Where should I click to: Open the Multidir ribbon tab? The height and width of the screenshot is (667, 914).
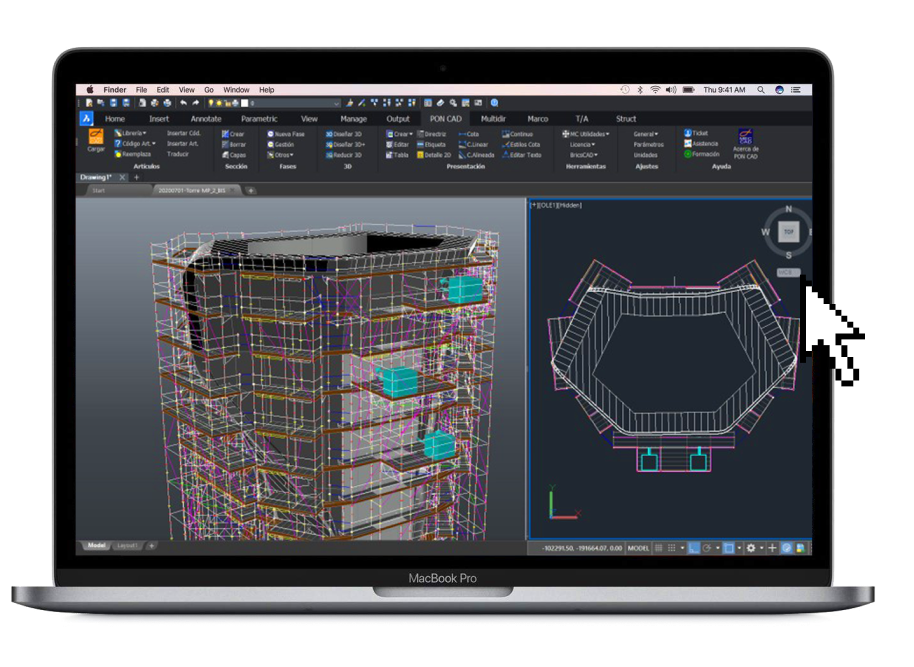(493, 119)
